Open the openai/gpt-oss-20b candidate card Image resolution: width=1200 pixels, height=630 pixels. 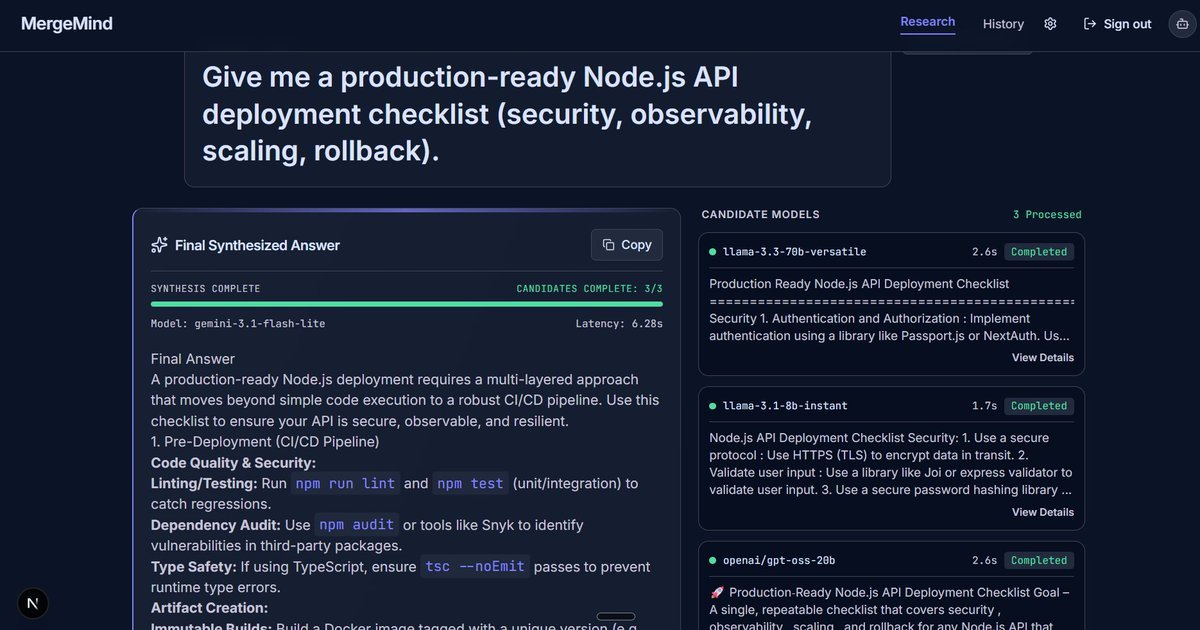coord(891,585)
